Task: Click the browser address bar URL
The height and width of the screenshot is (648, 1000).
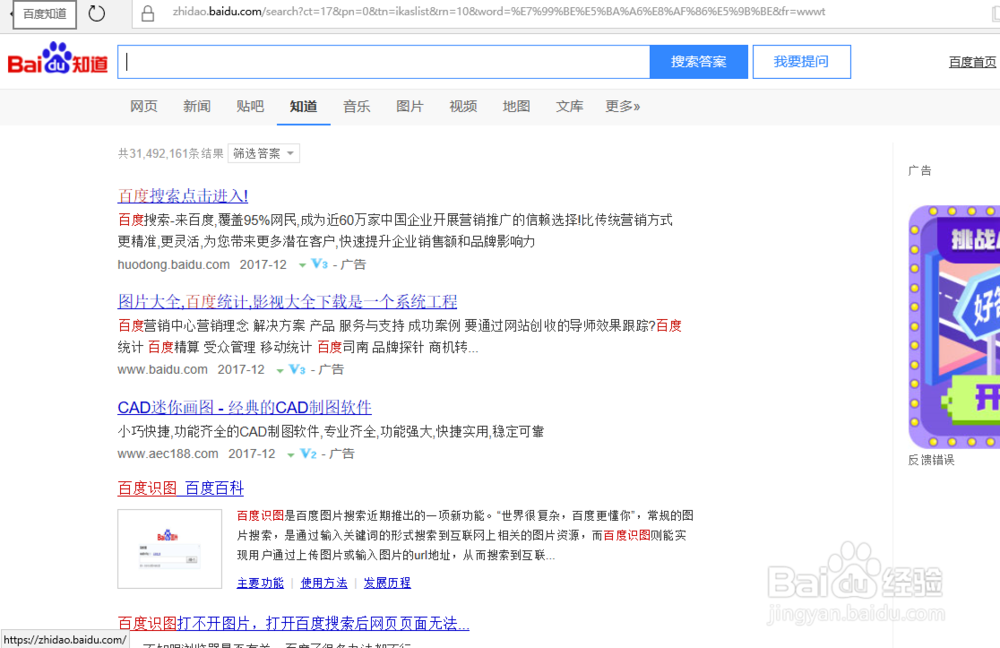Action: pos(499,11)
